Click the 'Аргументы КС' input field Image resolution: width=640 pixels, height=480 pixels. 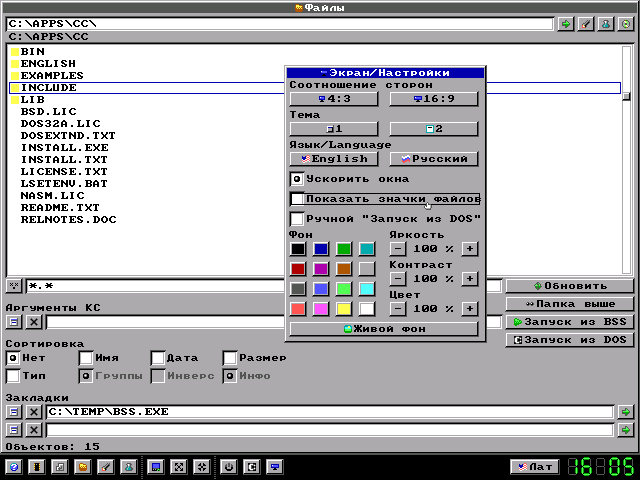[x=270, y=322]
